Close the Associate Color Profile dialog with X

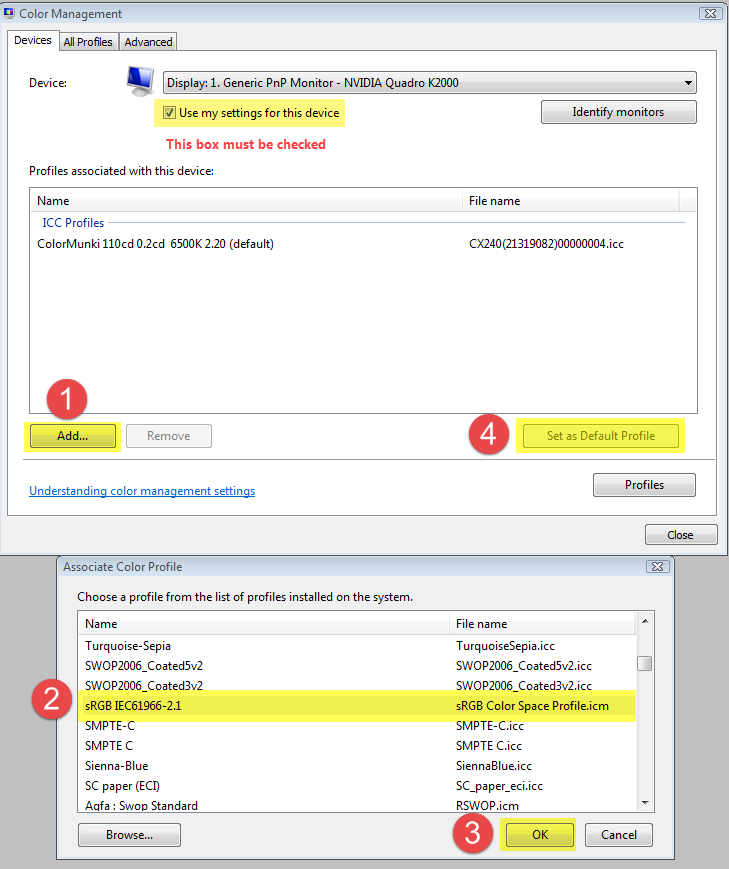point(657,566)
